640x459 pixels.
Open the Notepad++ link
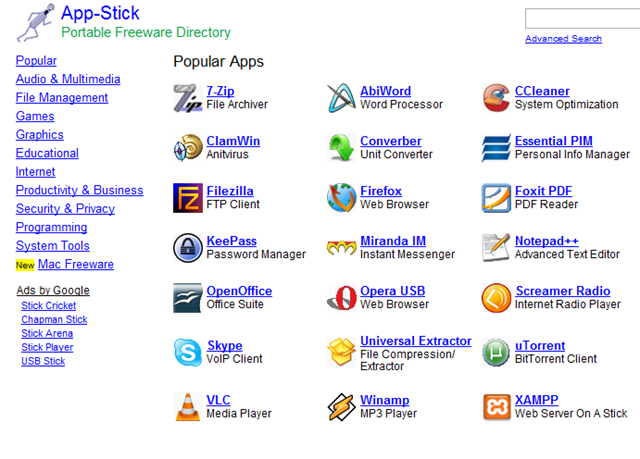[x=547, y=241]
